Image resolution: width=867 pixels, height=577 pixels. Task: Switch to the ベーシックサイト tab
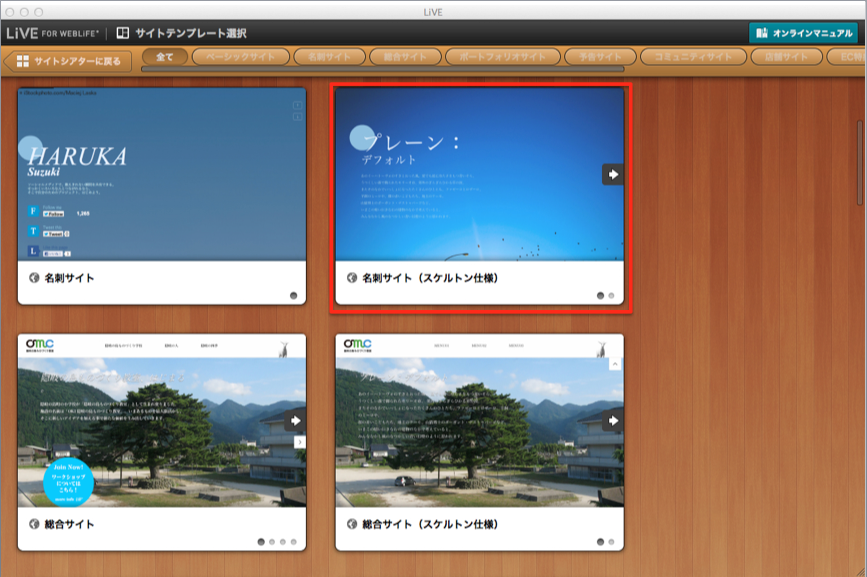pyautogui.click(x=241, y=57)
